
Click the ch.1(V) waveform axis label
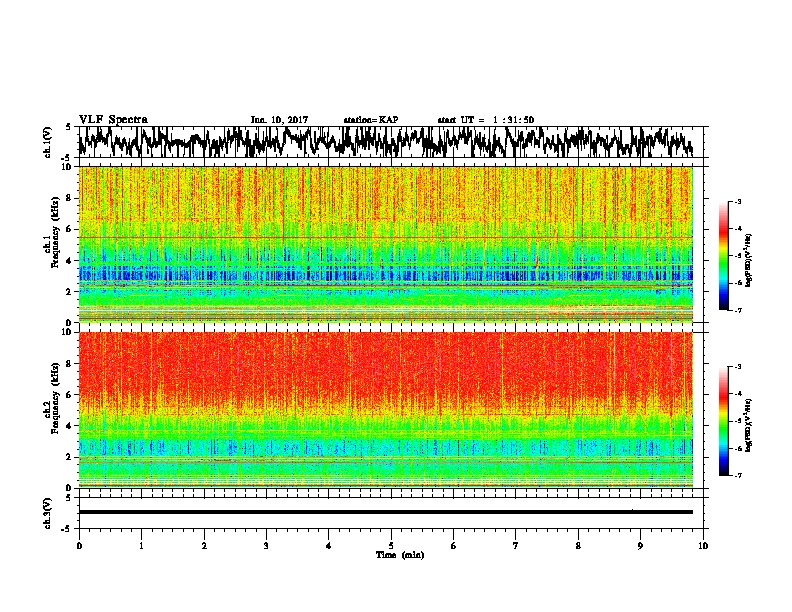(48, 142)
